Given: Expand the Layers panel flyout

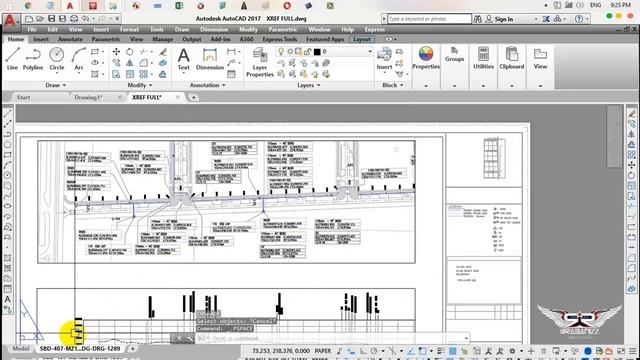Looking at the screenshot, I should point(309,85).
